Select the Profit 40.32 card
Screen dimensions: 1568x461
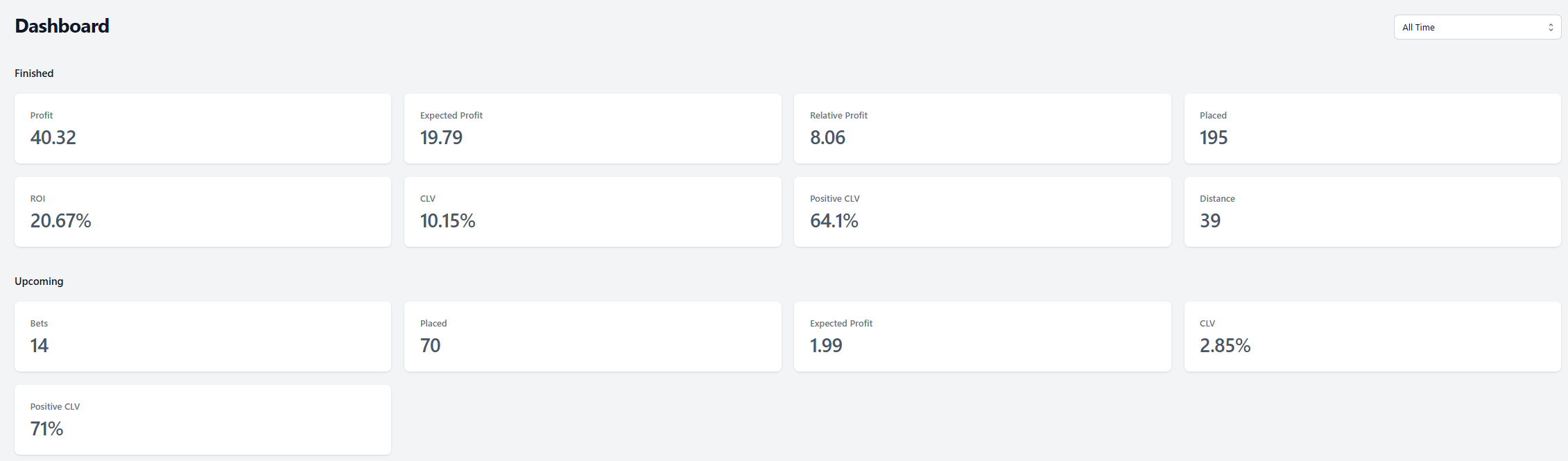tap(203, 129)
